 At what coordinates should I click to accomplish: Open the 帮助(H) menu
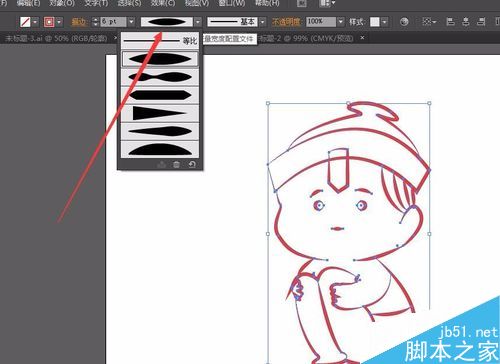click(267, 3)
